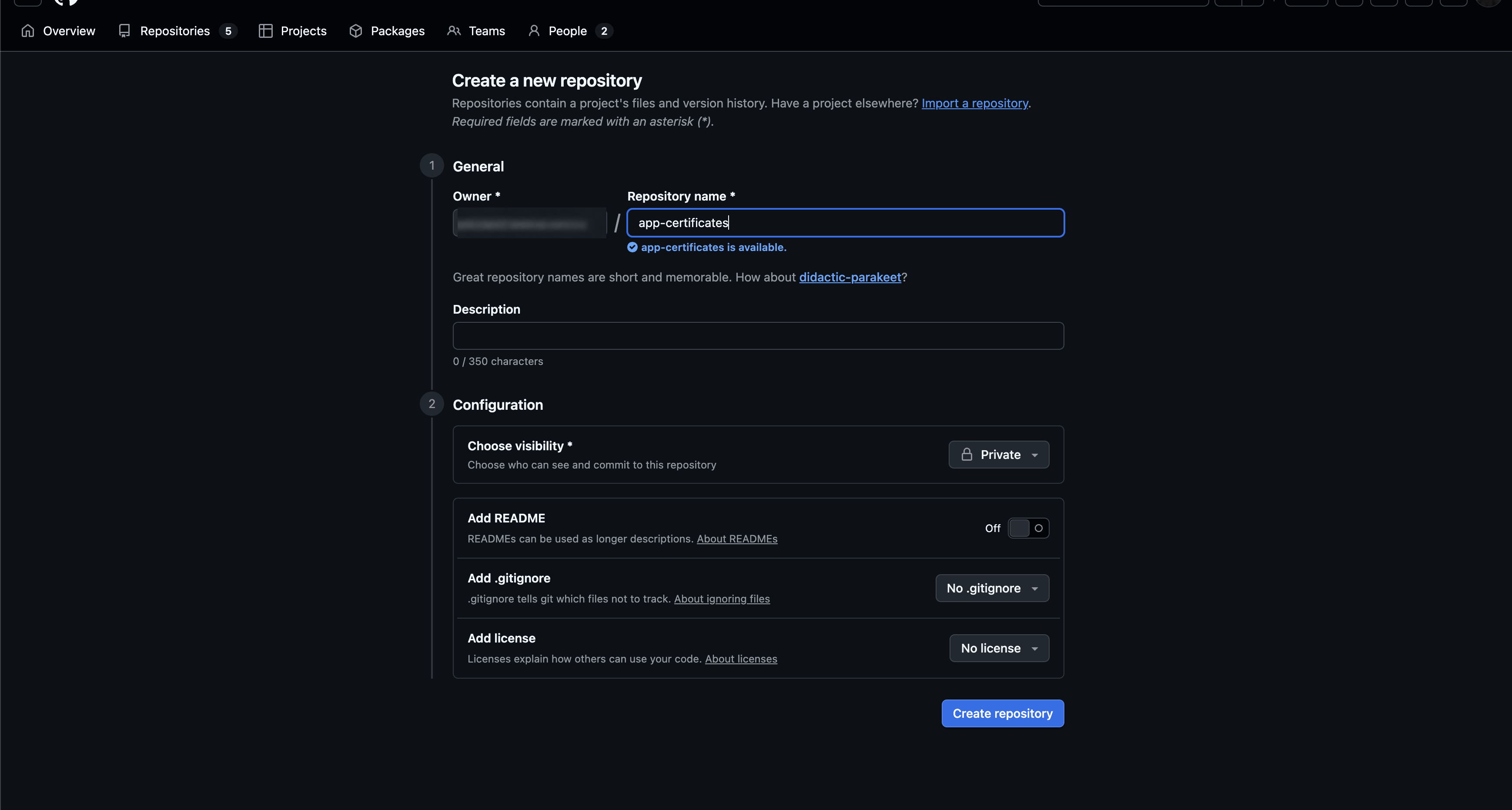Screen dimensions: 1512x810
Task: Follow the Import a repository link
Action: [975, 103]
